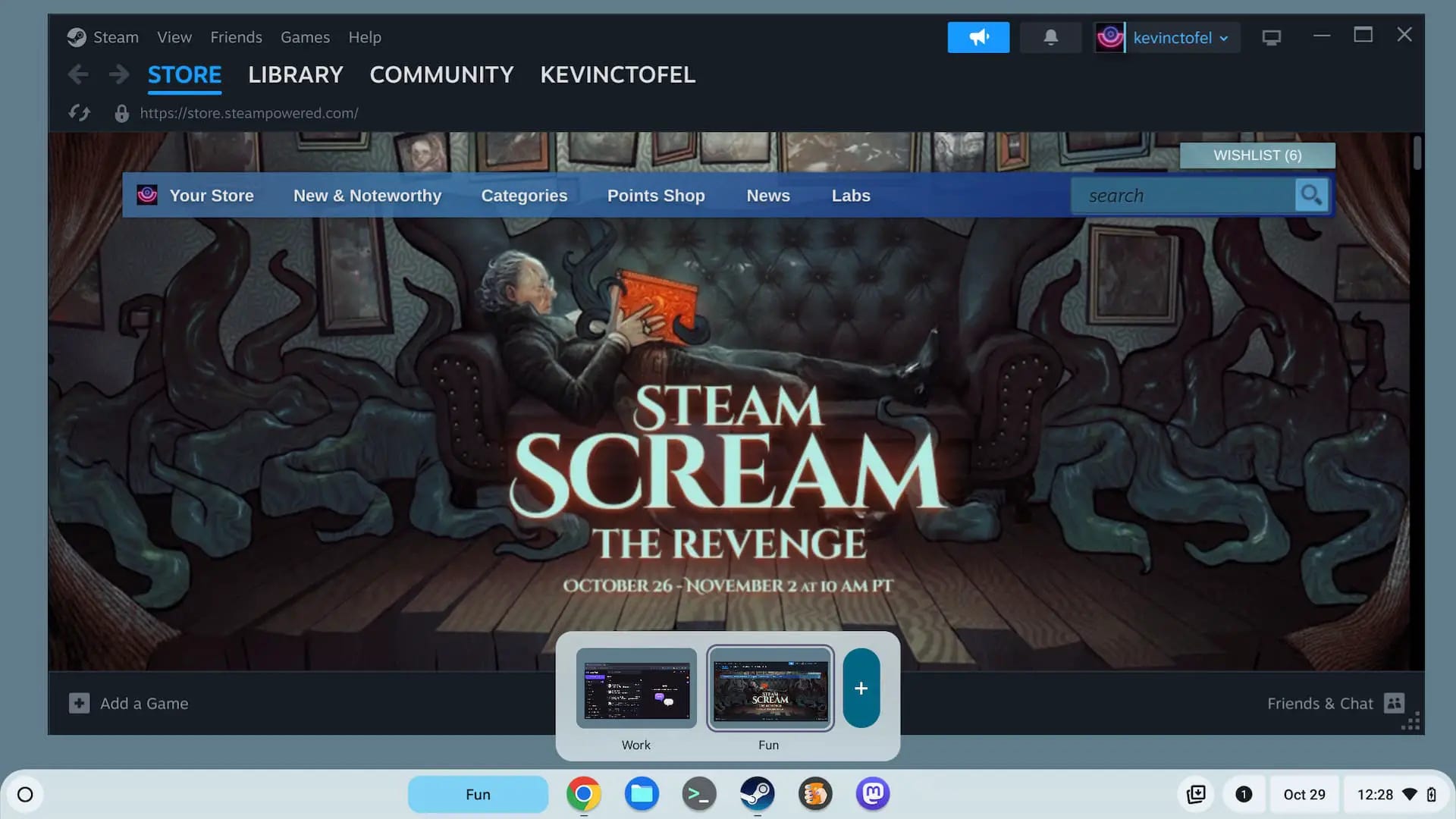Select the Fun desk thumbnail

[770, 688]
